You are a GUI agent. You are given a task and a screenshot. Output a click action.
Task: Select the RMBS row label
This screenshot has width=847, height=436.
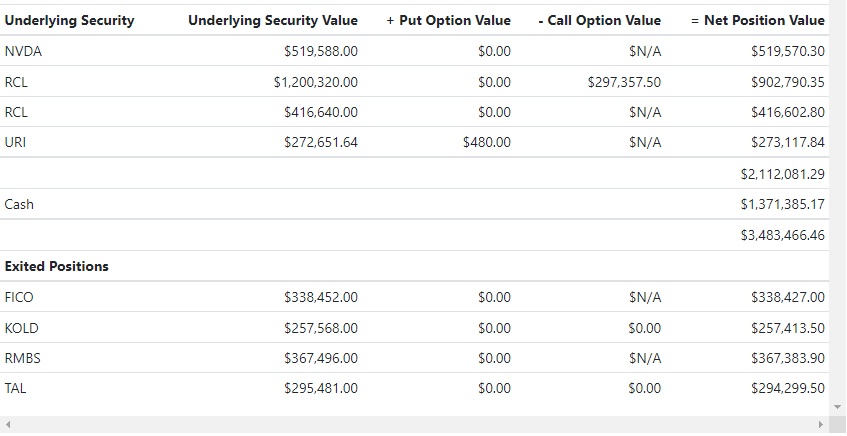tap(22, 357)
